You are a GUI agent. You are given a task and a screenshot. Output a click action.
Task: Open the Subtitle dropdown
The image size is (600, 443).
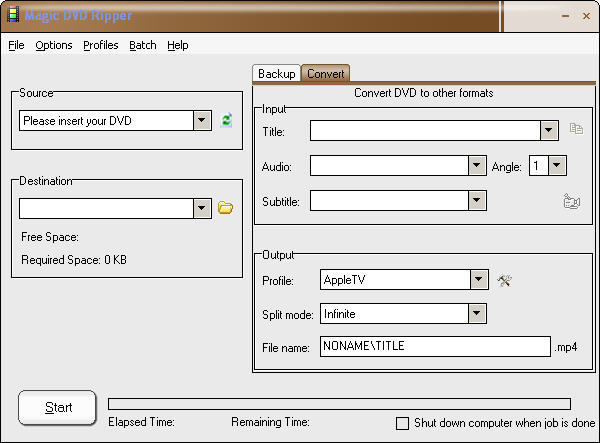477,200
